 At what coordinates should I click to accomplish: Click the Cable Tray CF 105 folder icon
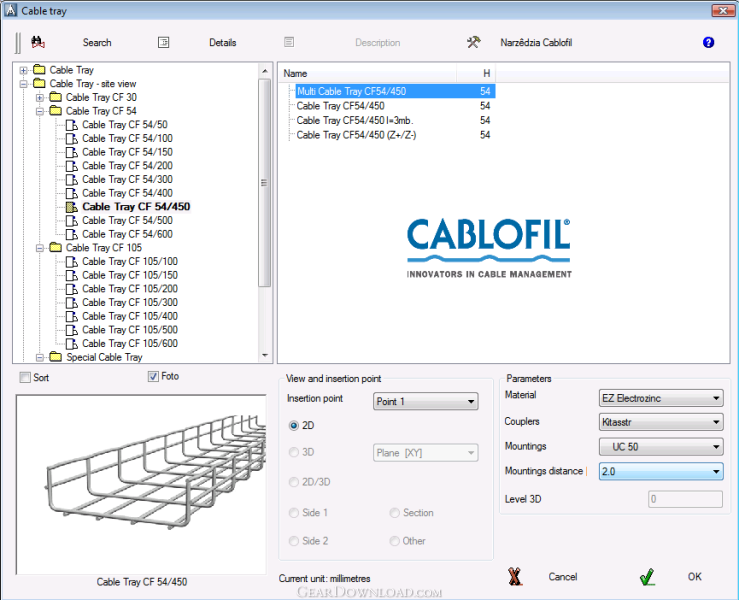pyautogui.click(x=56, y=247)
